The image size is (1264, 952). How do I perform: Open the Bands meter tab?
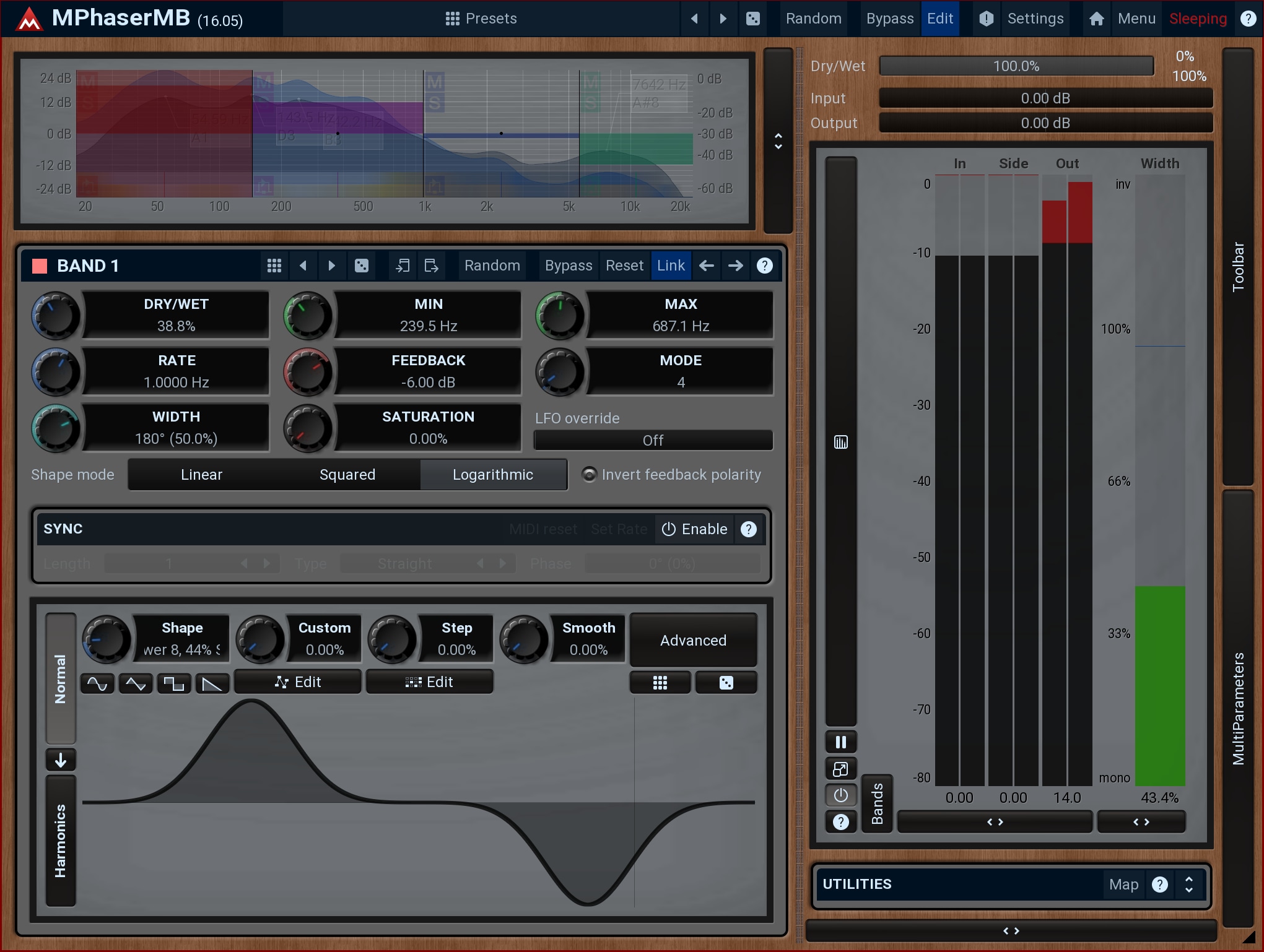[877, 803]
